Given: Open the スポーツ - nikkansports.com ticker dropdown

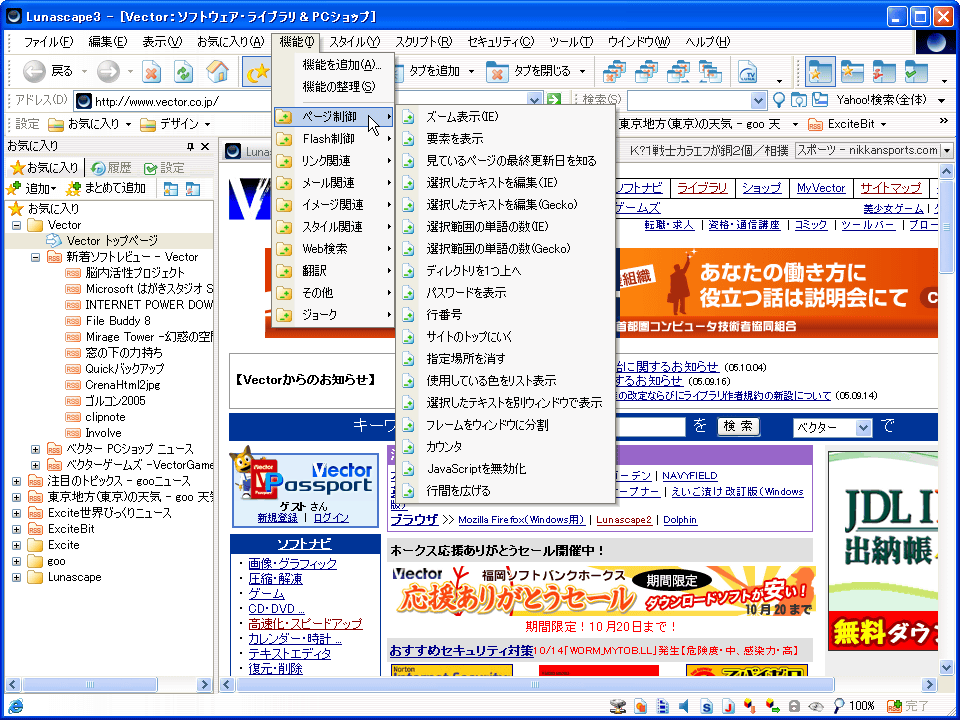Looking at the screenshot, I should [x=947, y=151].
